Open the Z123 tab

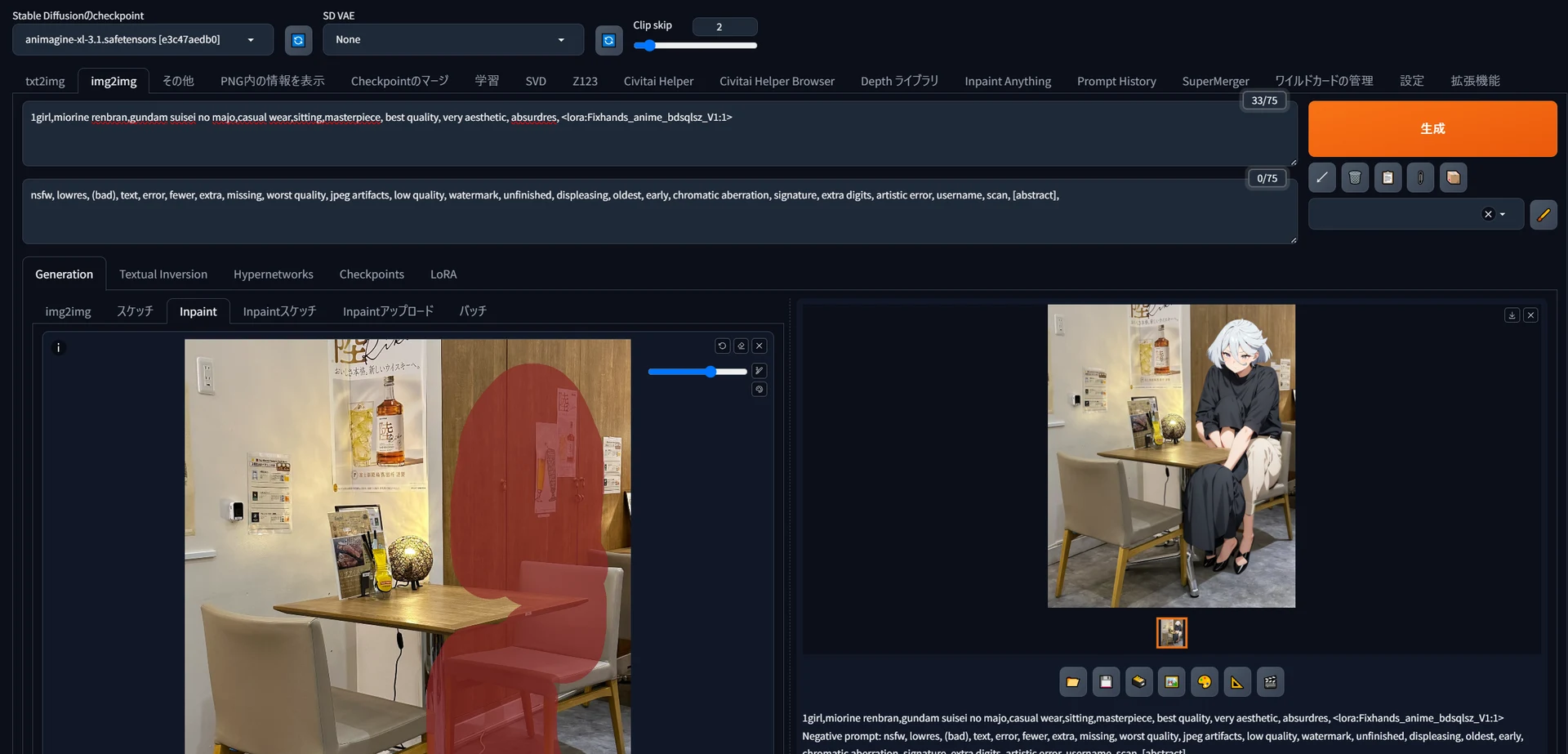[x=585, y=81]
